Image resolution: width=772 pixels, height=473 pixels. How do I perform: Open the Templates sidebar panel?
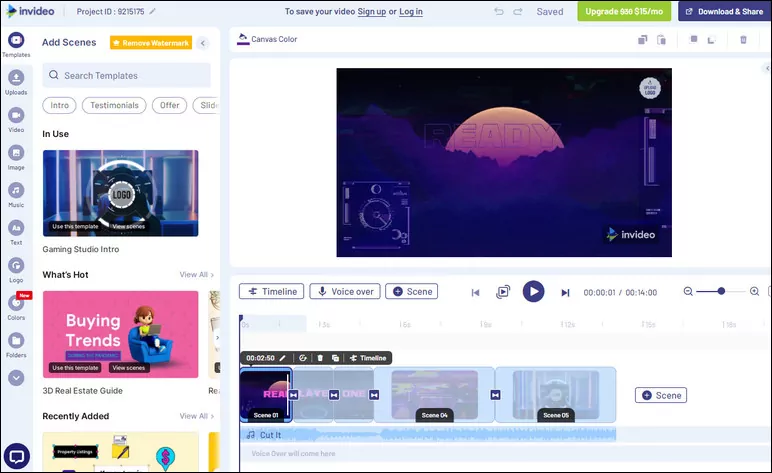tap(16, 45)
